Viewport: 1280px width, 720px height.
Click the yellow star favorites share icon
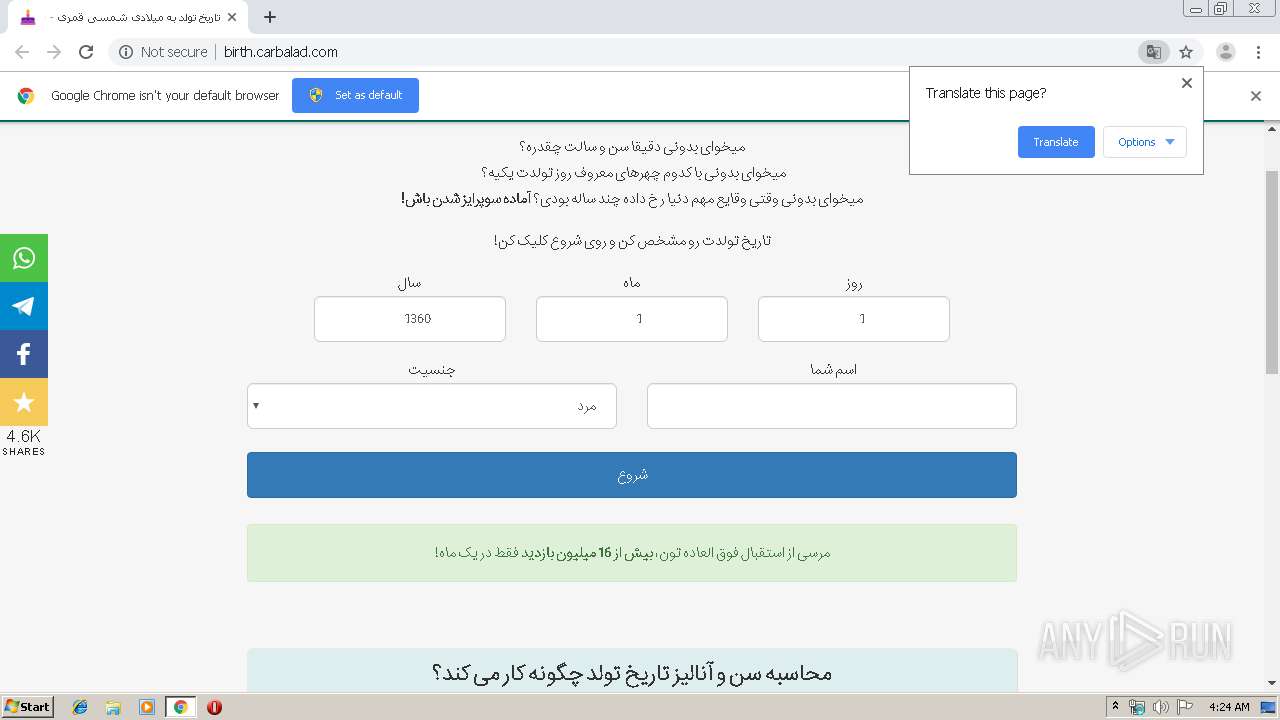click(x=24, y=402)
